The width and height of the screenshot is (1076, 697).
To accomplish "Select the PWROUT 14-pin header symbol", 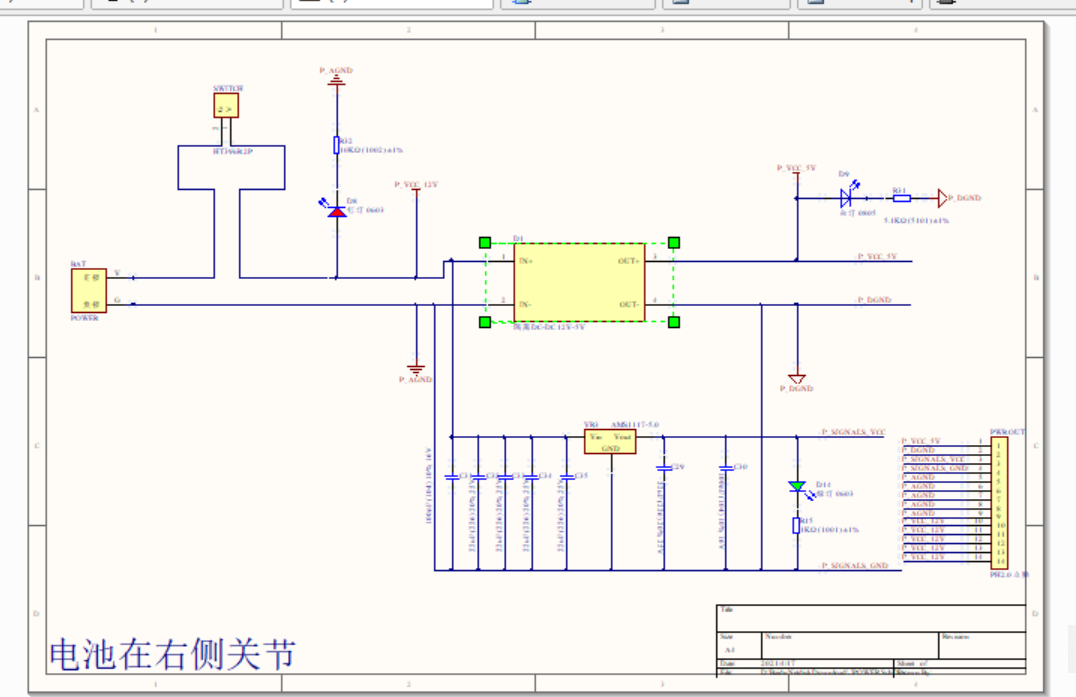I will tap(999, 503).
